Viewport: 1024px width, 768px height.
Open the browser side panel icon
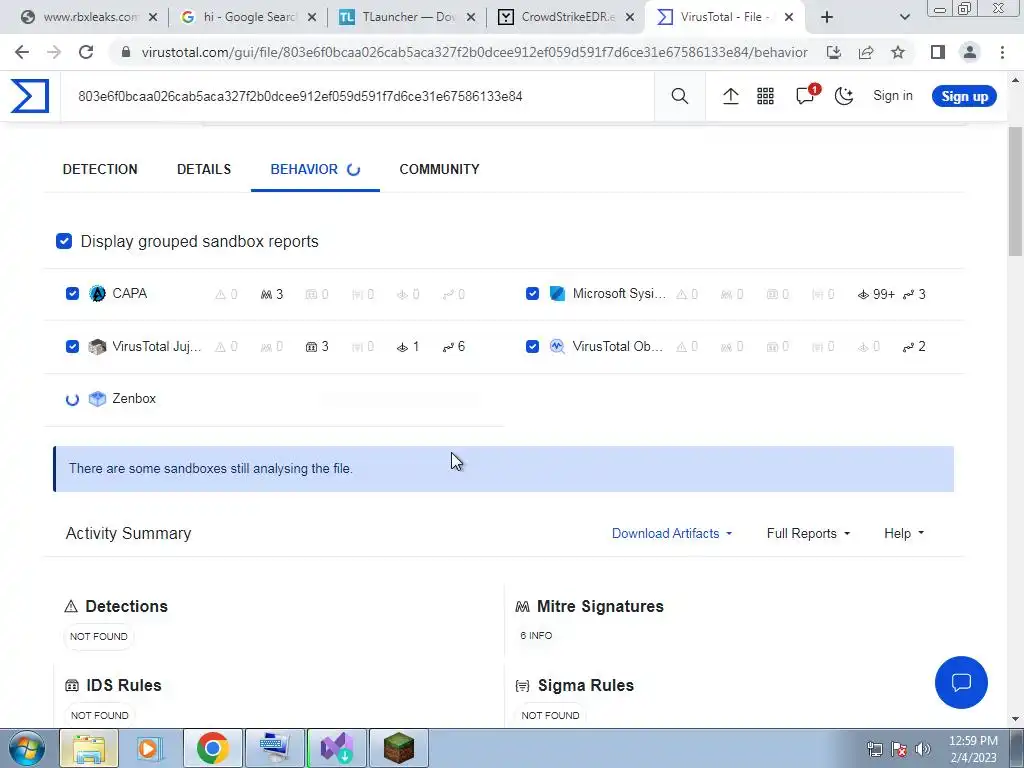[938, 52]
